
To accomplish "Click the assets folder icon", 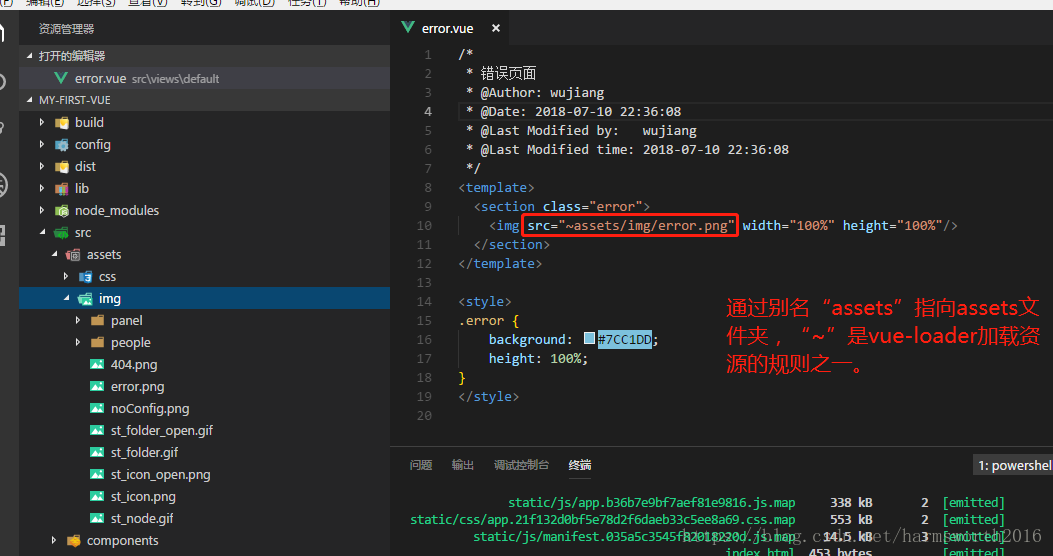I will point(73,255).
